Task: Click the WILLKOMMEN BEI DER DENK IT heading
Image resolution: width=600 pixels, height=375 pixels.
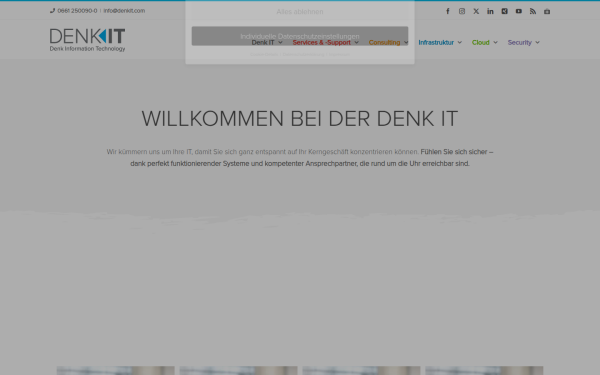Action: click(300, 119)
